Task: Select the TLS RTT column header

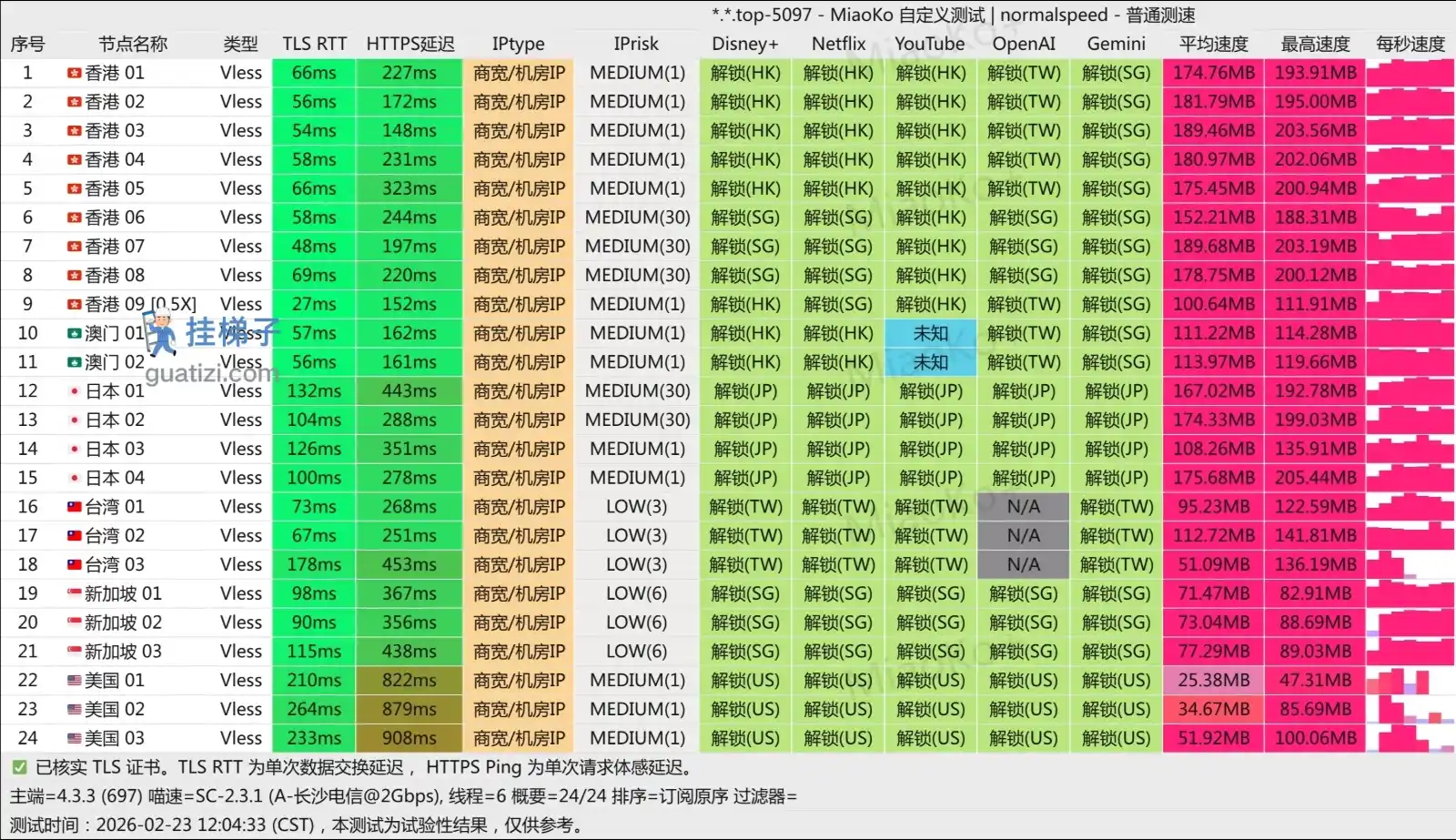Action: 314,44
